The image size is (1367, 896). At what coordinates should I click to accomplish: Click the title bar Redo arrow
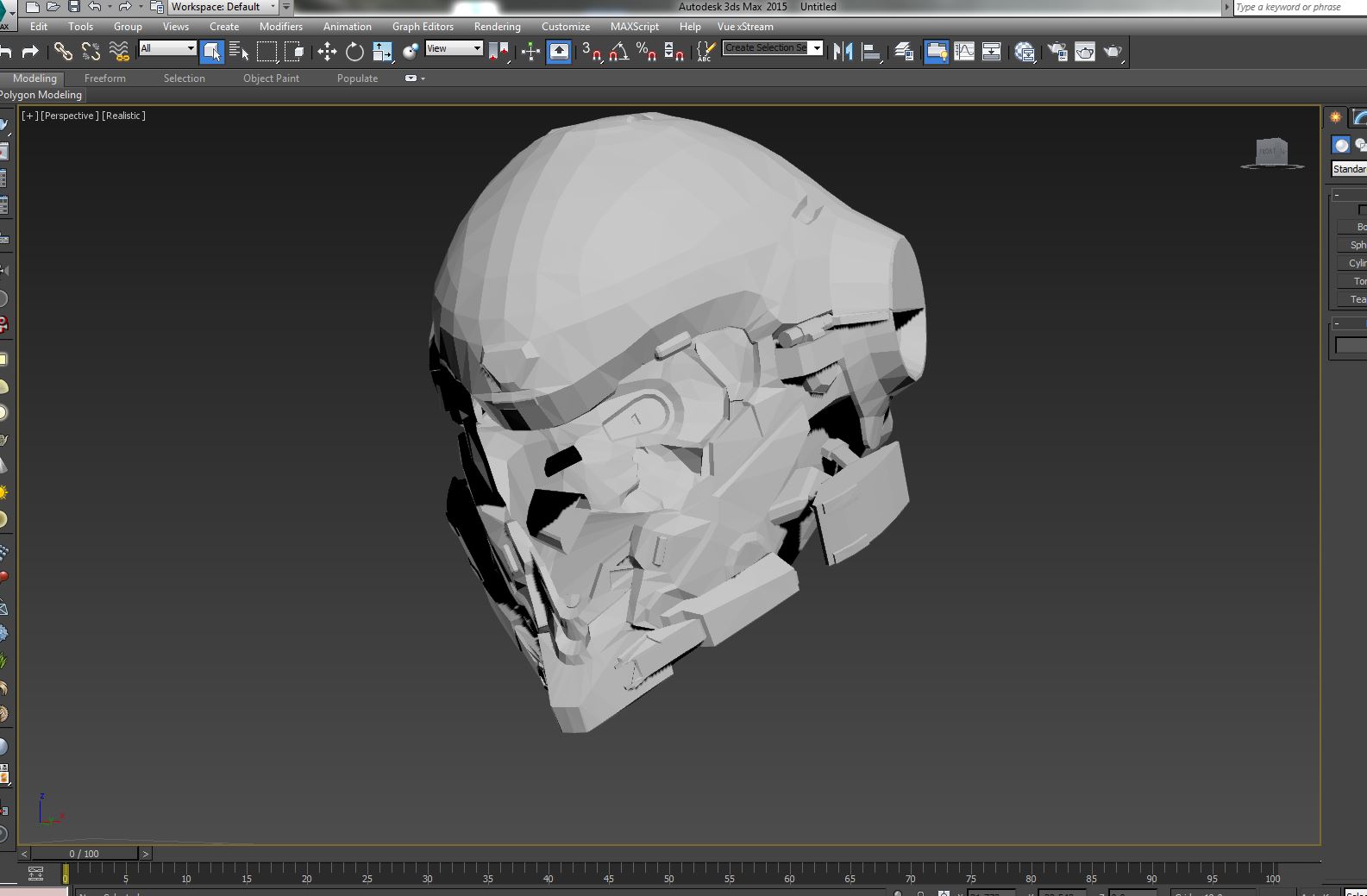125,7
